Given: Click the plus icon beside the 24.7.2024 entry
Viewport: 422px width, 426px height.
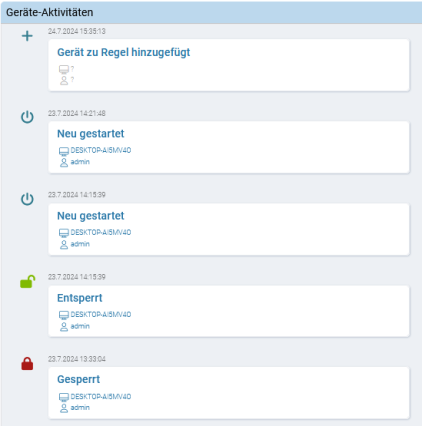Looking at the screenshot, I should (x=27, y=36).
